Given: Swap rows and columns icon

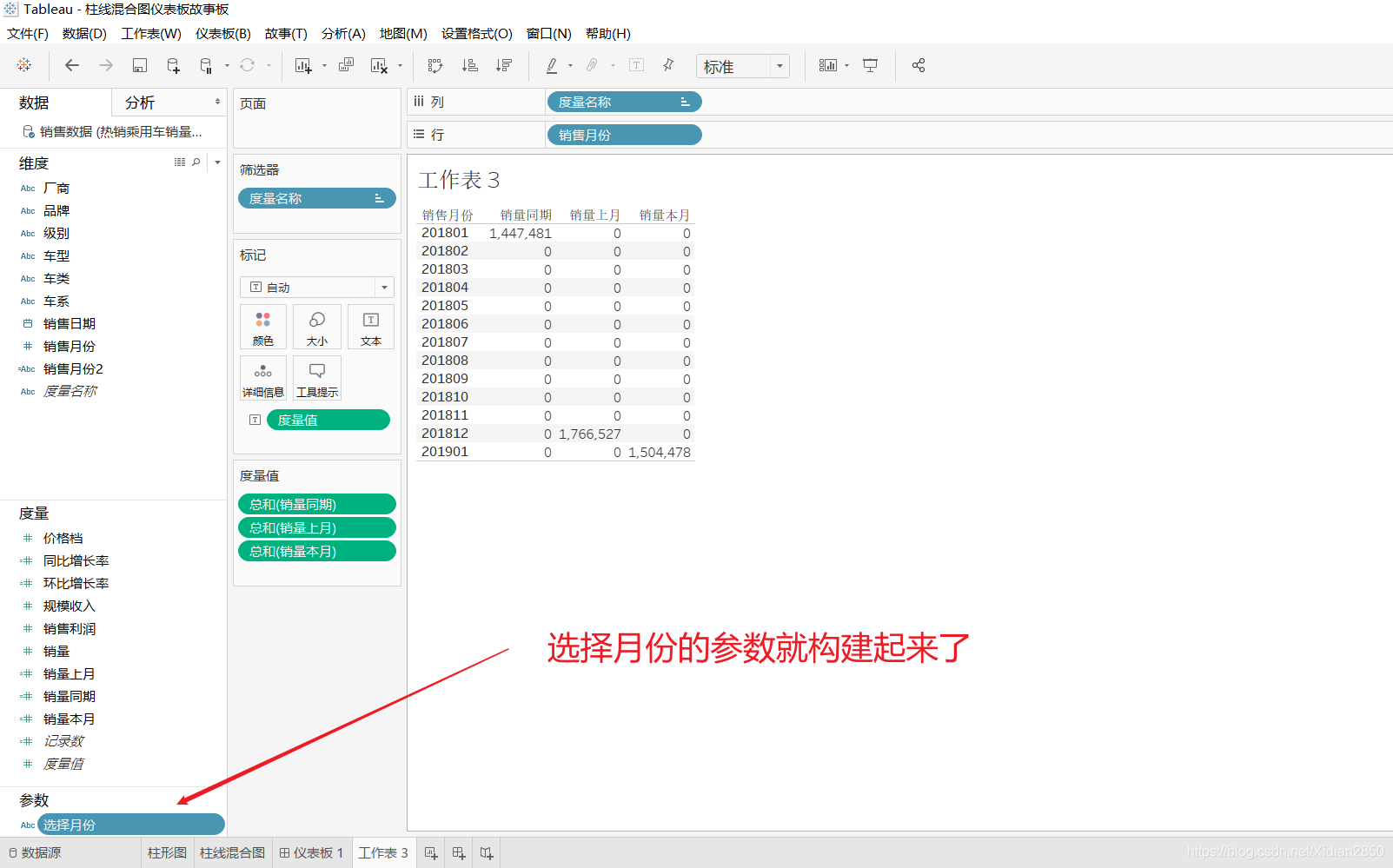Looking at the screenshot, I should coord(435,65).
